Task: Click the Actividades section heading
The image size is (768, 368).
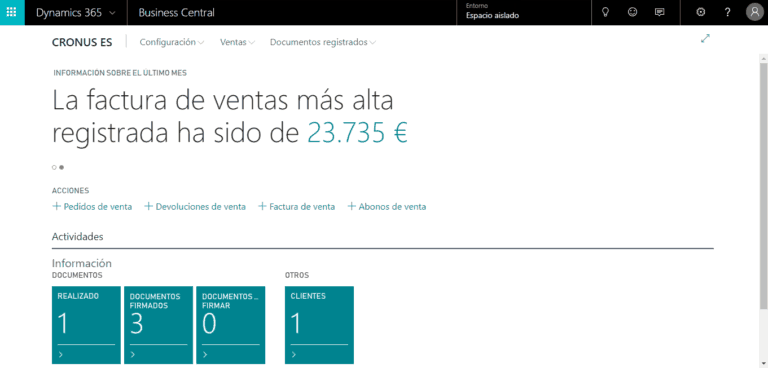Action: pos(77,237)
